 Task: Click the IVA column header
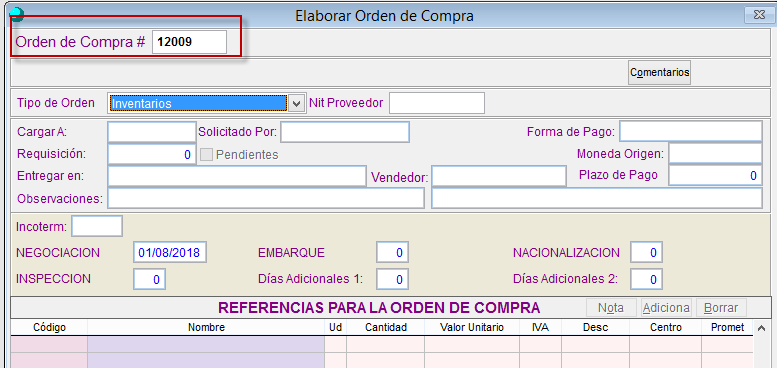coord(540,327)
